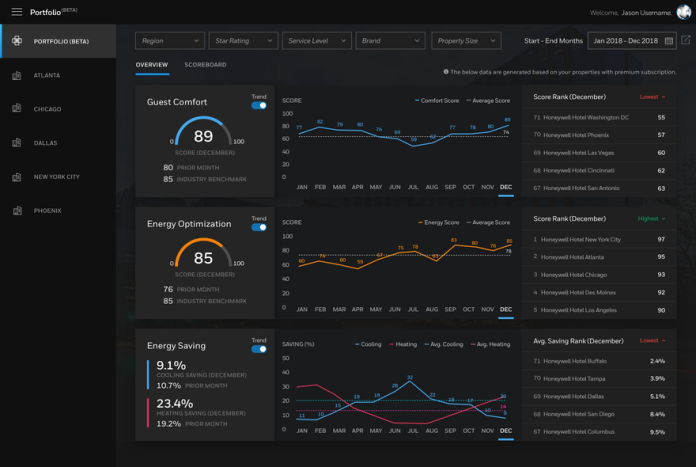Select the Overview tab
The image size is (696, 467).
152,65
